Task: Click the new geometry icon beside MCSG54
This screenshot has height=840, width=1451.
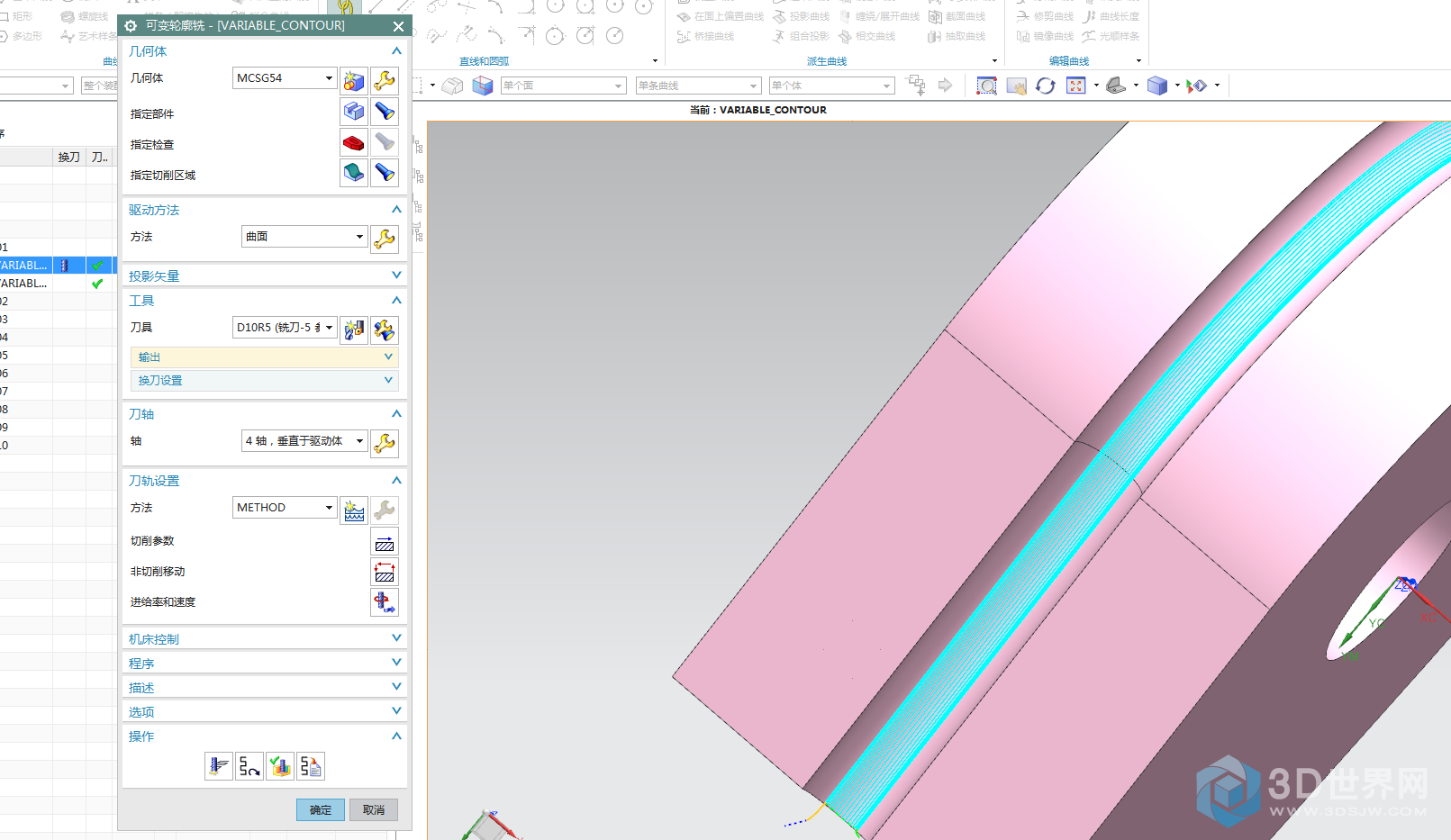Action: pyautogui.click(x=354, y=81)
